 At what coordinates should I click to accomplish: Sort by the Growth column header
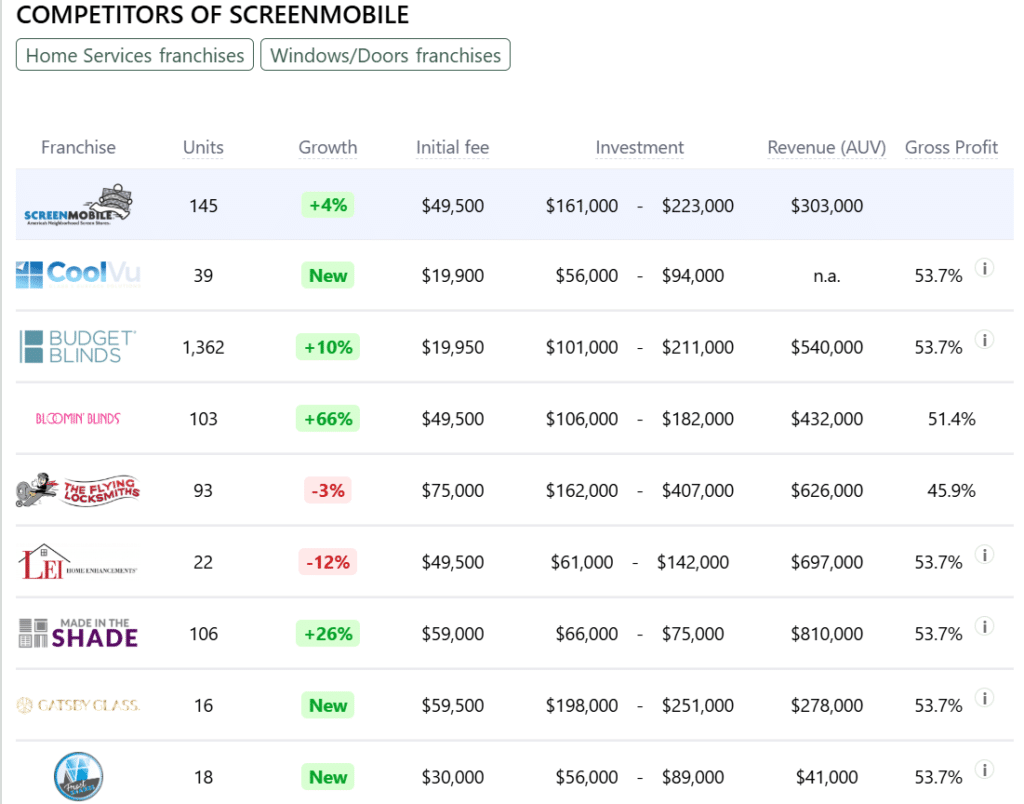328,148
